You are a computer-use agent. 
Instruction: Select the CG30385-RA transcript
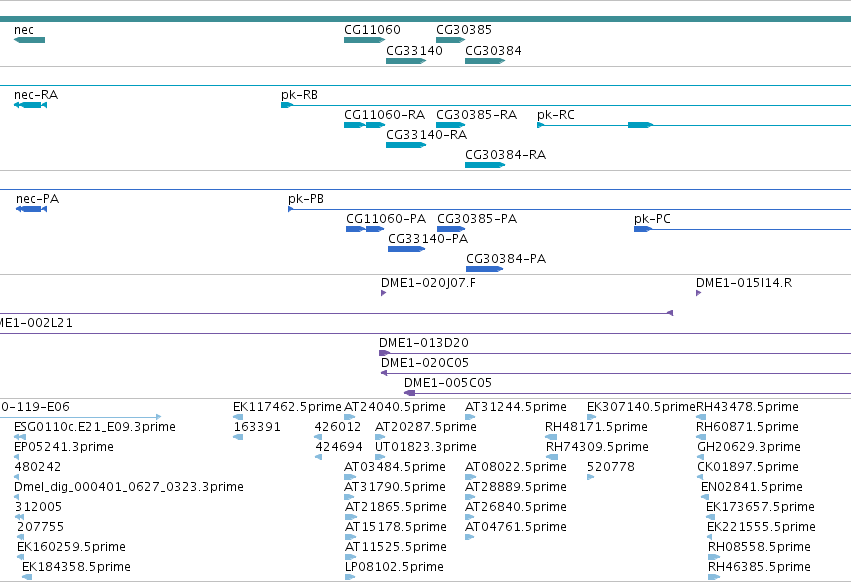click(450, 125)
